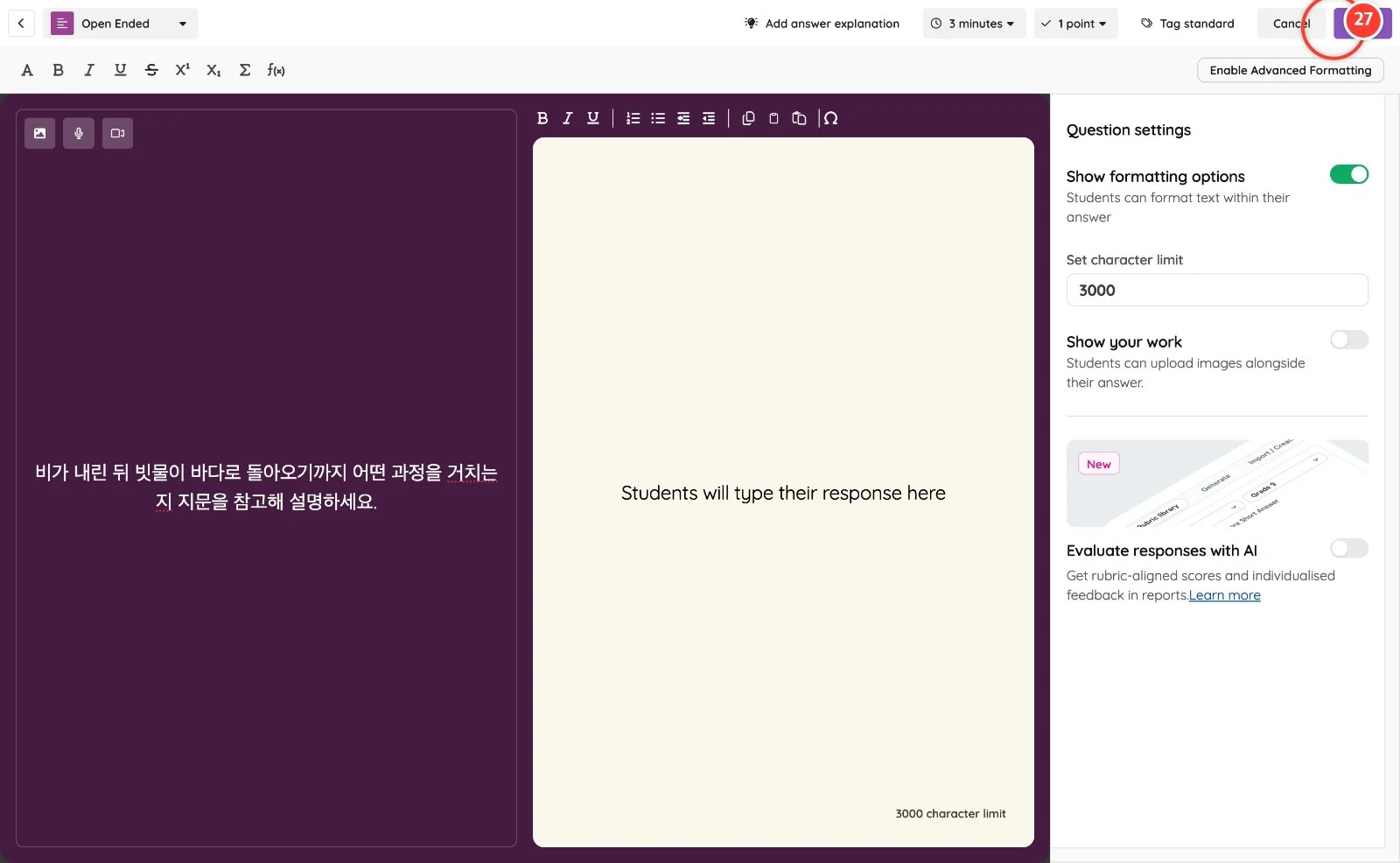Click the Korean question text
The width and height of the screenshot is (1400, 863).
click(x=266, y=487)
